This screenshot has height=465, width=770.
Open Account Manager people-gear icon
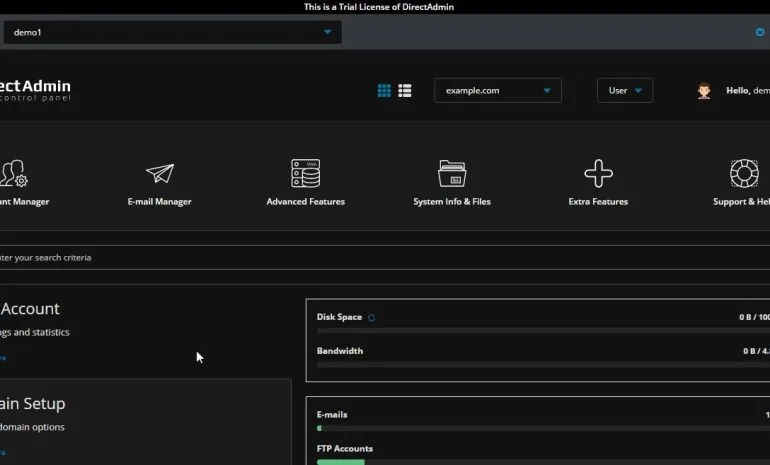(x=13, y=173)
